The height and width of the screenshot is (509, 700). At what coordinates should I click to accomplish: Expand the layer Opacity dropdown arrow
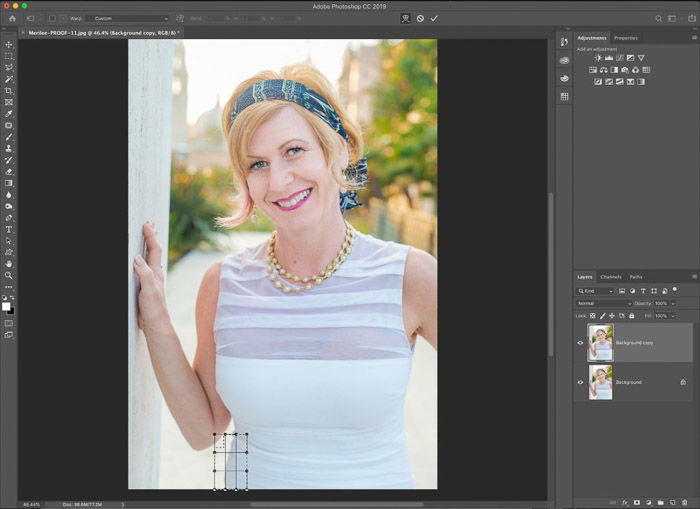click(673, 304)
